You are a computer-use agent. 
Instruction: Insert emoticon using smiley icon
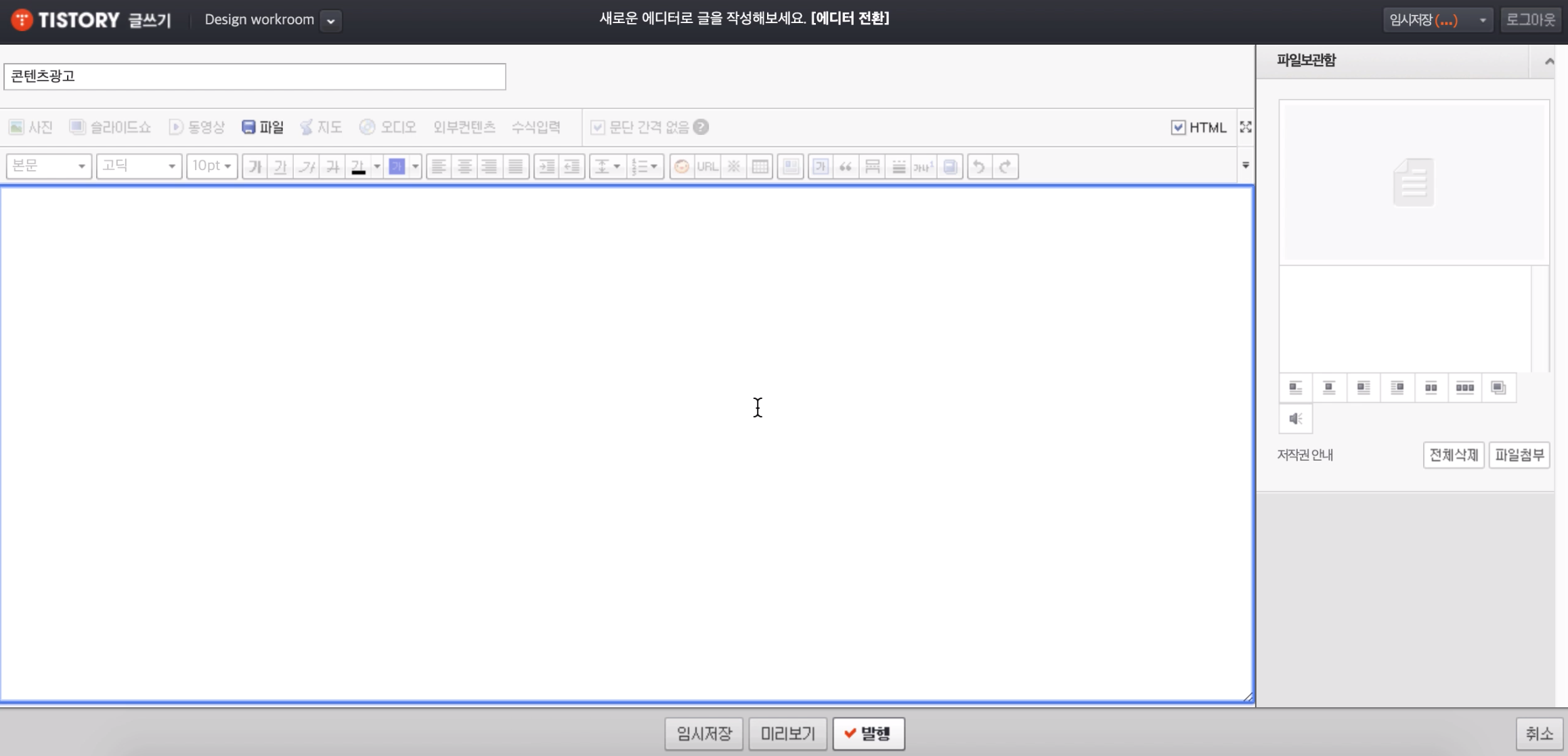click(x=682, y=166)
